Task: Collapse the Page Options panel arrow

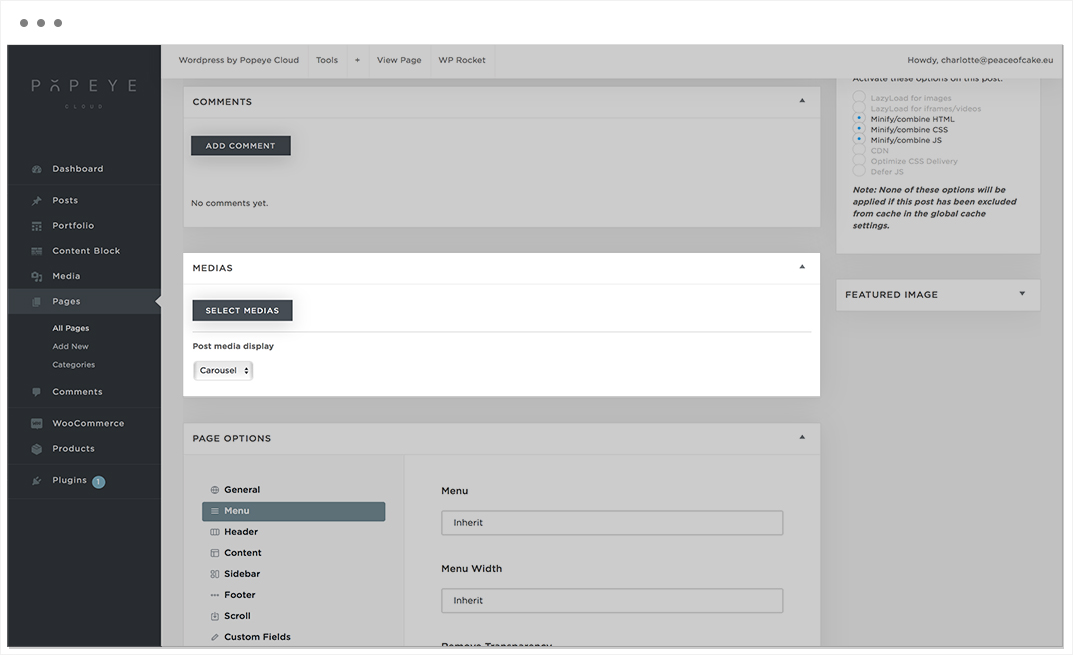Action: coord(802,438)
